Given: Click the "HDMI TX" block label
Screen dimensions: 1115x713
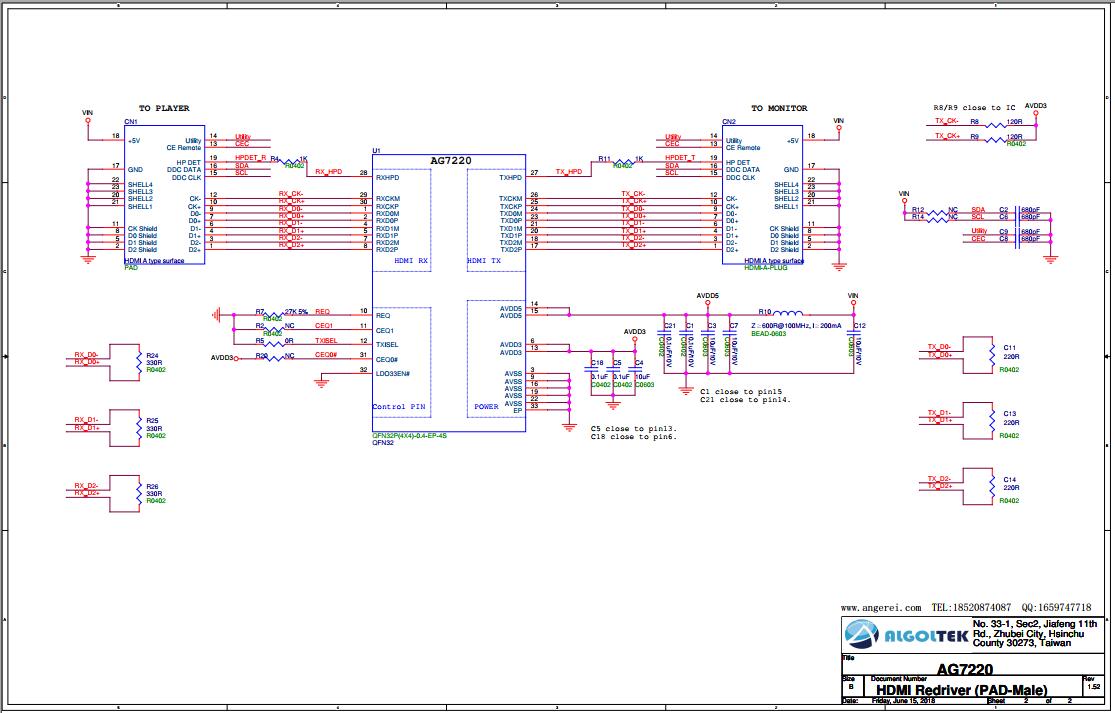Looking at the screenshot, I should click(484, 261).
